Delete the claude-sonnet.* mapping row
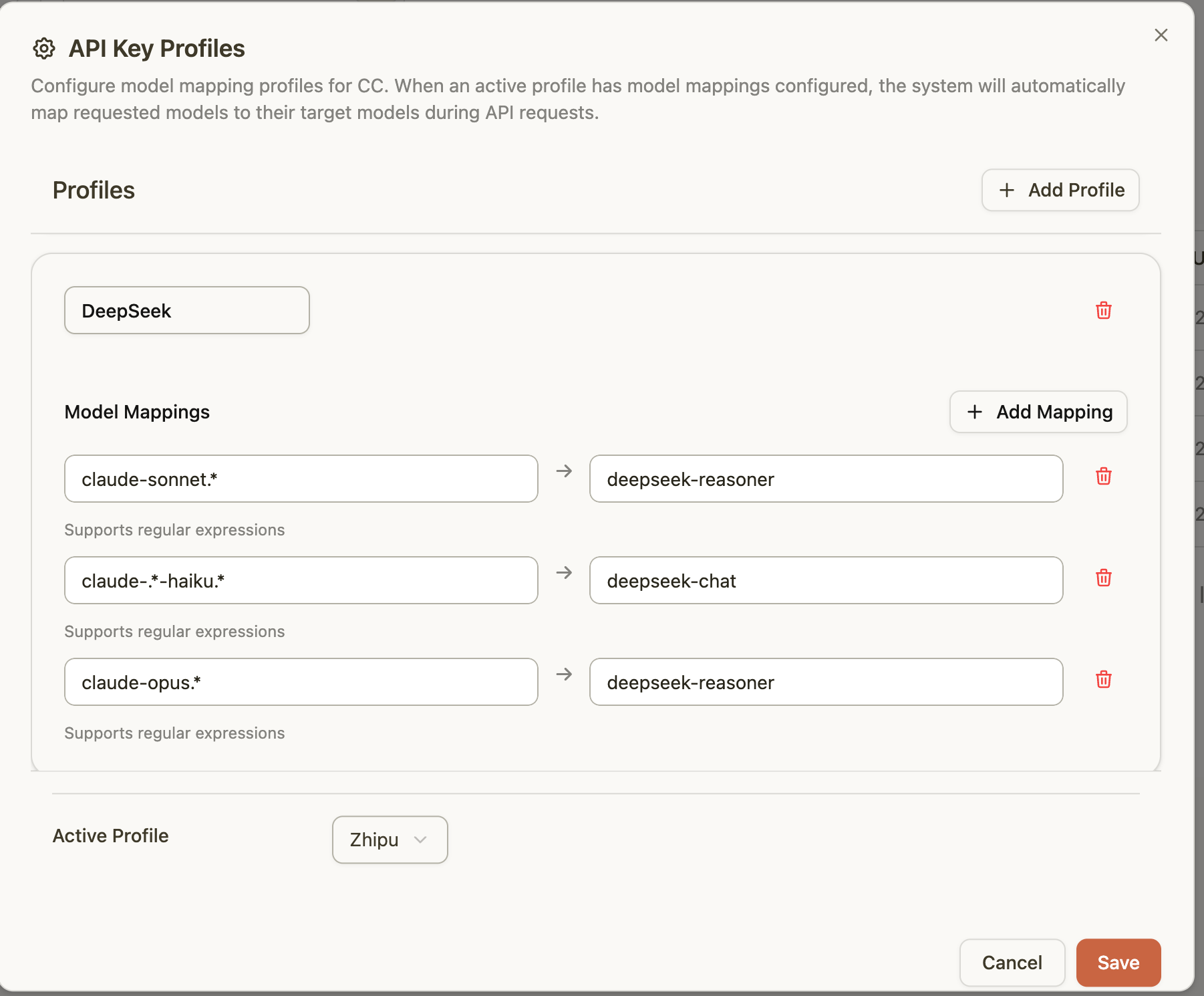Viewport: 1204px width, 996px height. (x=1103, y=476)
